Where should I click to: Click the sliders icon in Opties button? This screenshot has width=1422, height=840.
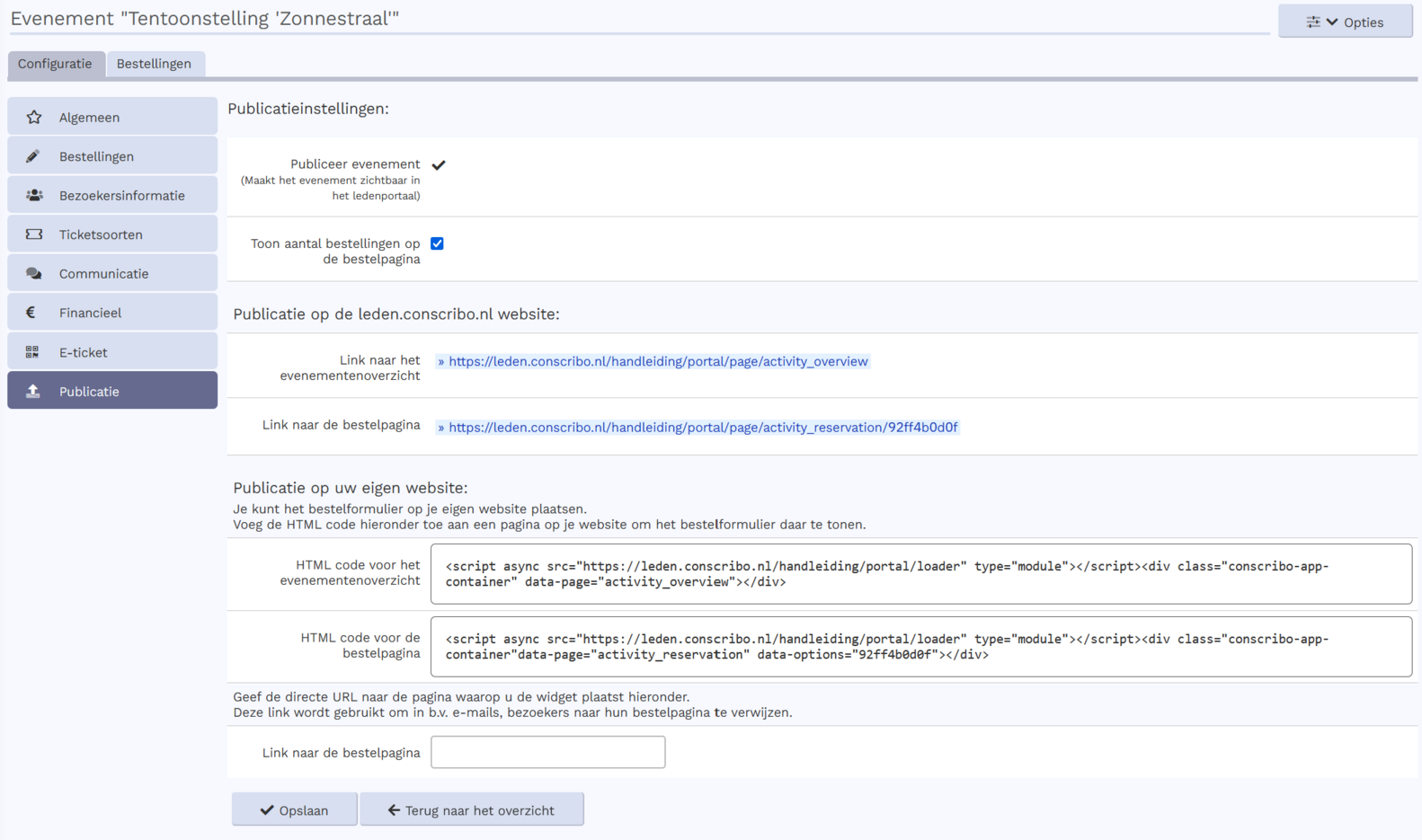pos(1313,22)
